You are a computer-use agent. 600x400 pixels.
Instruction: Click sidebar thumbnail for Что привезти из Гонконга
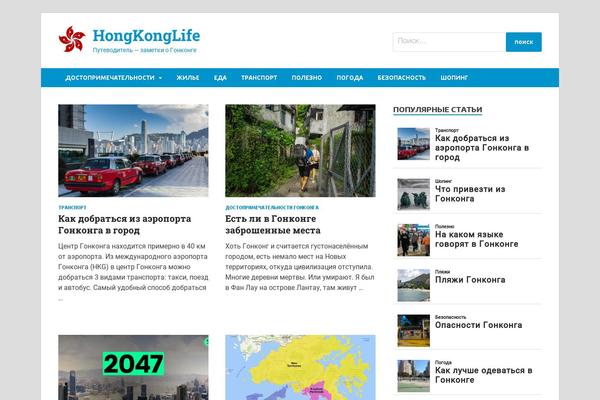(414, 194)
